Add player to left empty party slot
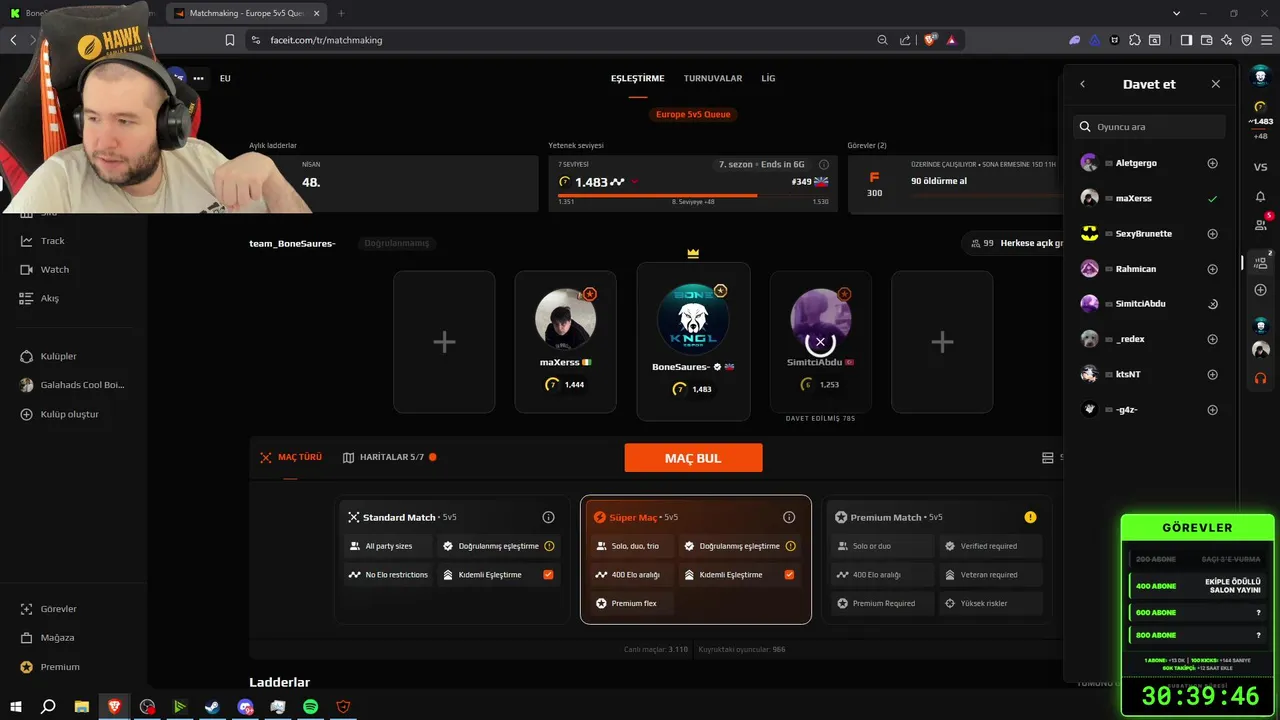This screenshot has width=1280, height=720. [444, 342]
